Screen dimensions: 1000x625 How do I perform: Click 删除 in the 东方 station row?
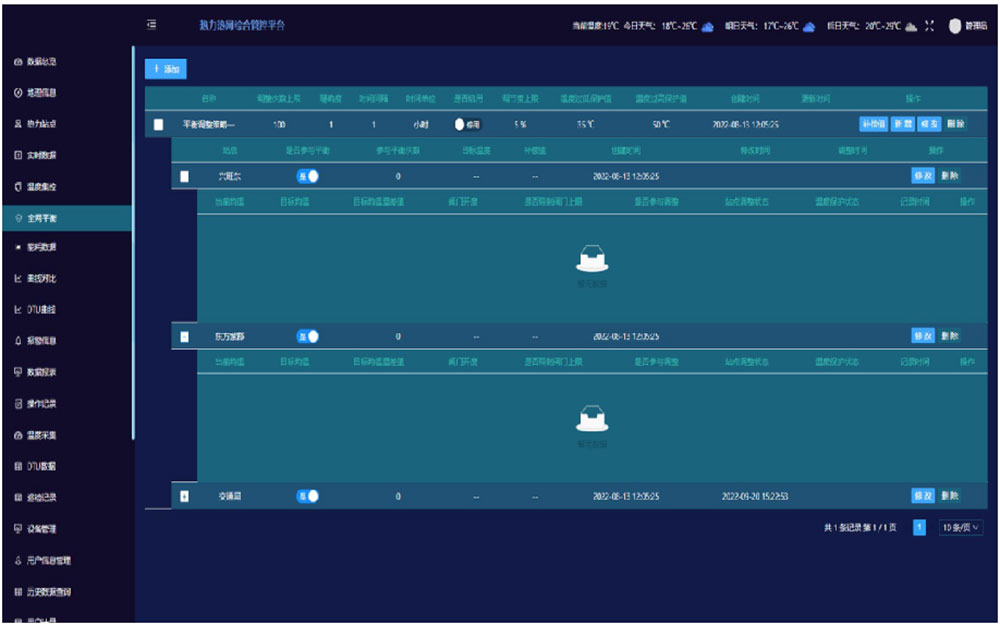pos(950,336)
